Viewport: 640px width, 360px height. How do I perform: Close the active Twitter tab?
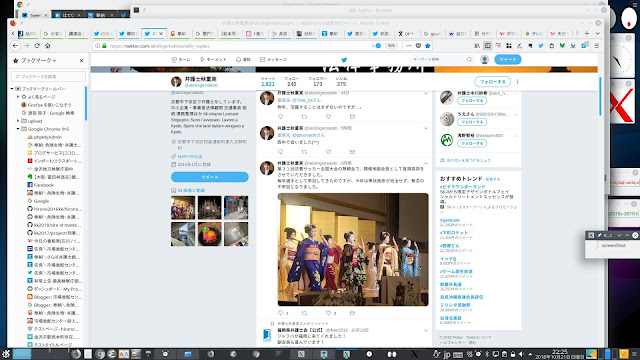coord(161,33)
